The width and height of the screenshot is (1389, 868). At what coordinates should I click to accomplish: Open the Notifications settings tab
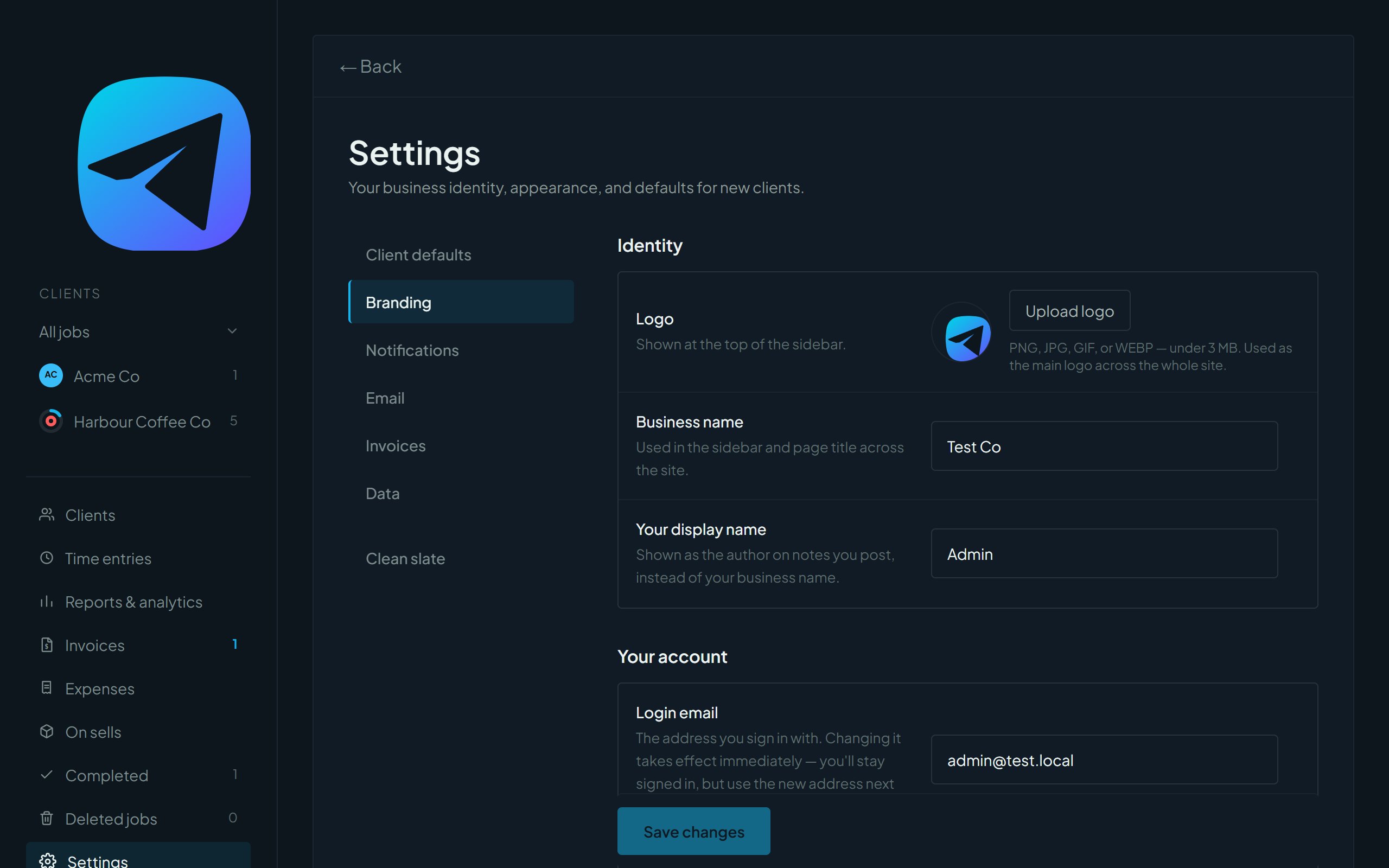(x=461, y=349)
